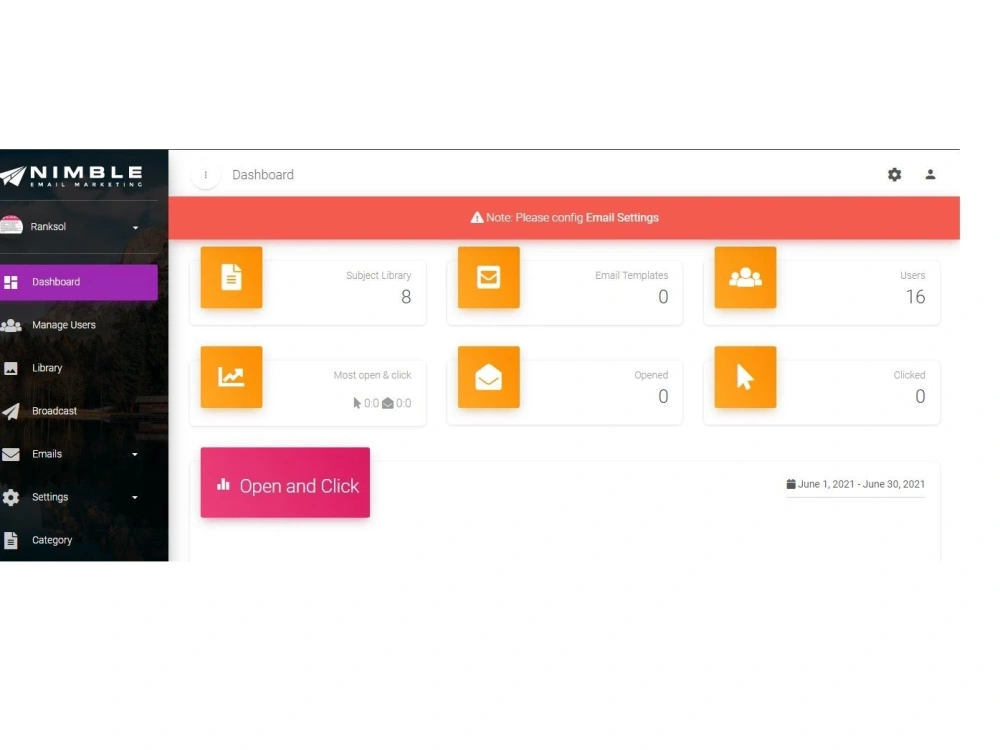1000x750 pixels.
Task: Click the small envelope icon beside 0:0
Action: point(388,404)
